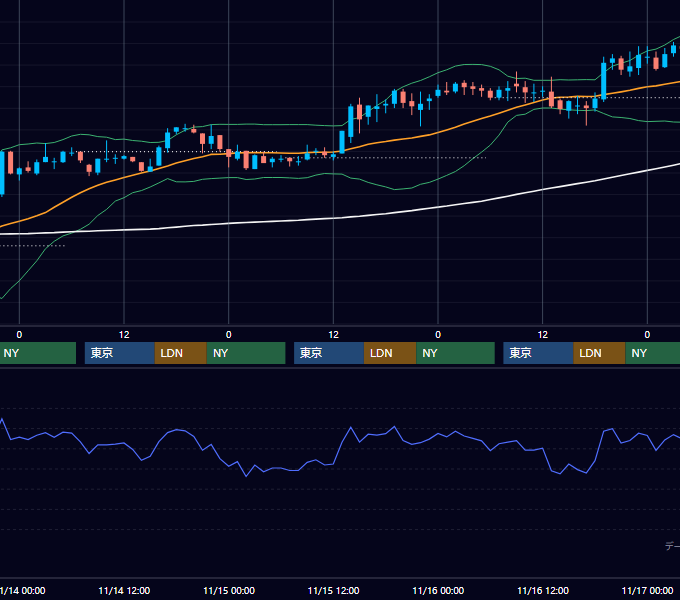Click the date label 11/14 12:00
This screenshot has width=680, height=600.
pos(124,590)
